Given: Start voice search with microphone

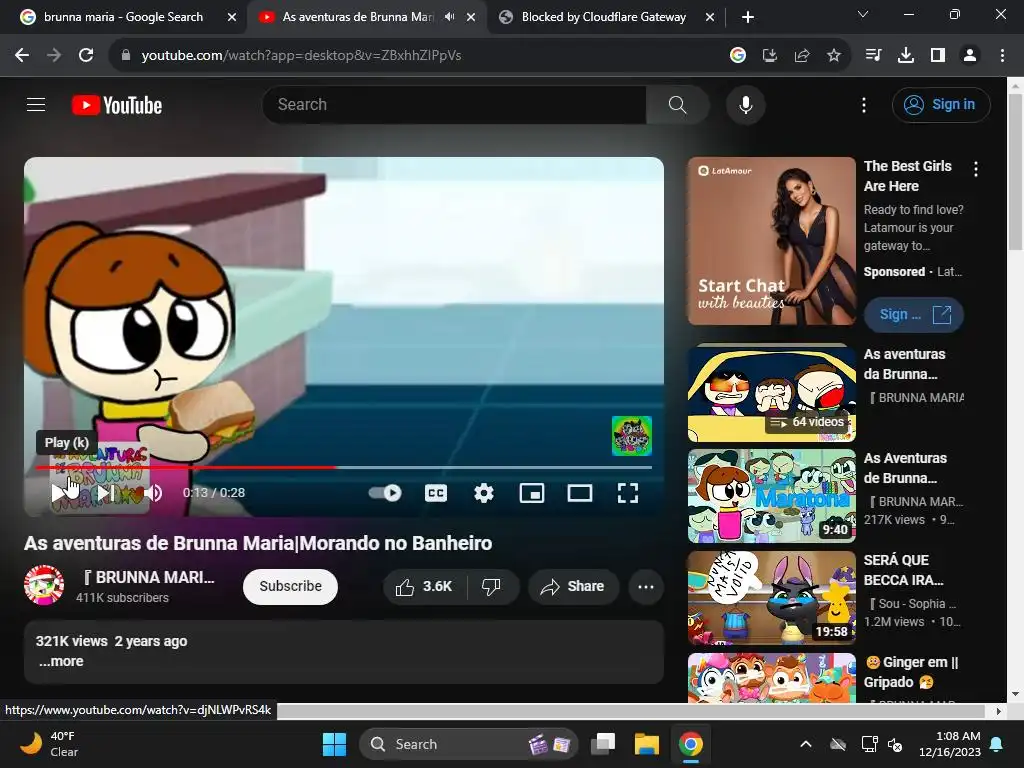Looking at the screenshot, I should 745,104.
